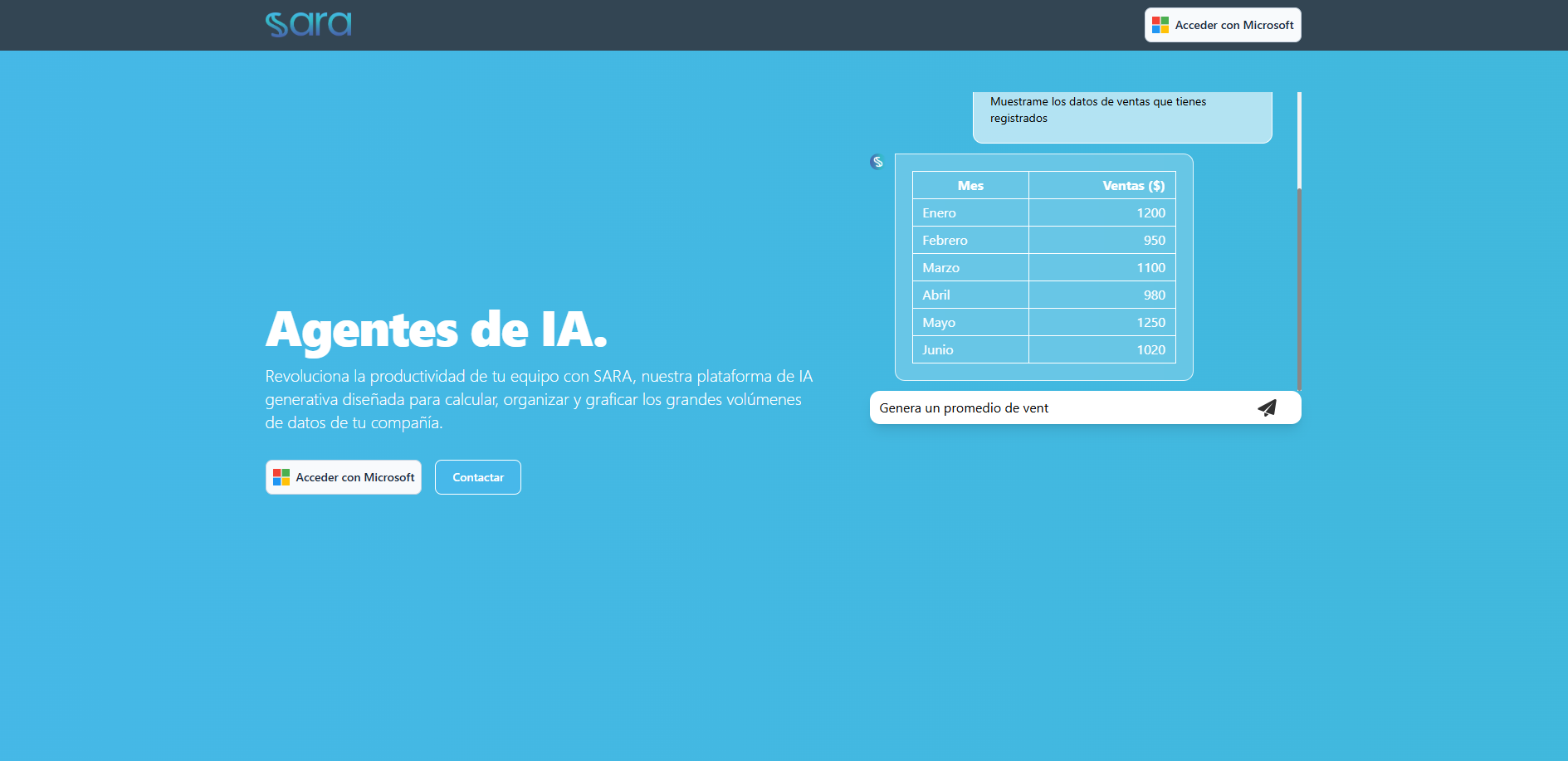Viewport: 1568px width, 761px height.
Task: Click the 'Revoluciona la productividad' description paragraph
Action: pos(540,399)
